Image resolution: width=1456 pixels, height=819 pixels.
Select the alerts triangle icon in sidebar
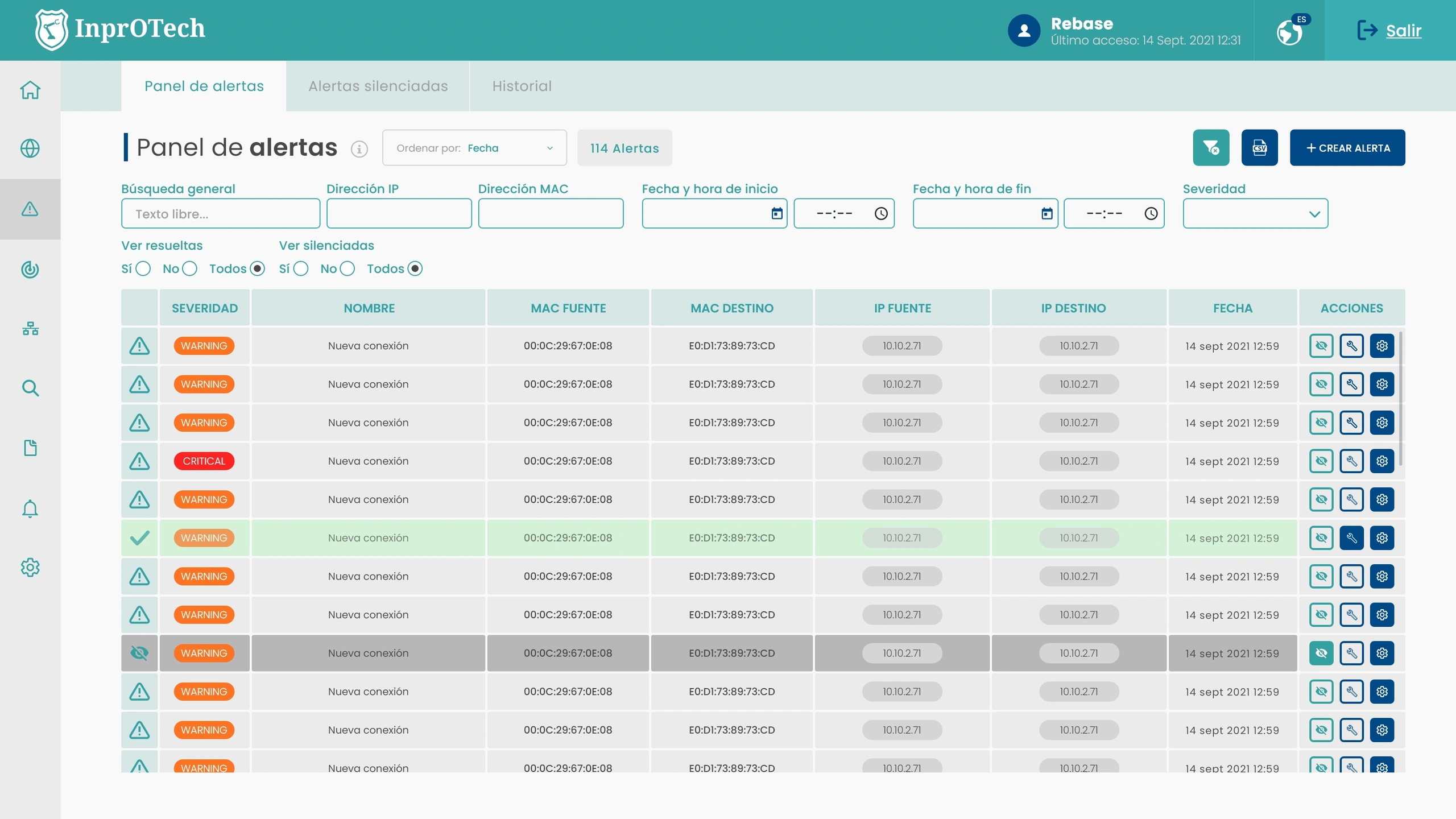click(30, 209)
